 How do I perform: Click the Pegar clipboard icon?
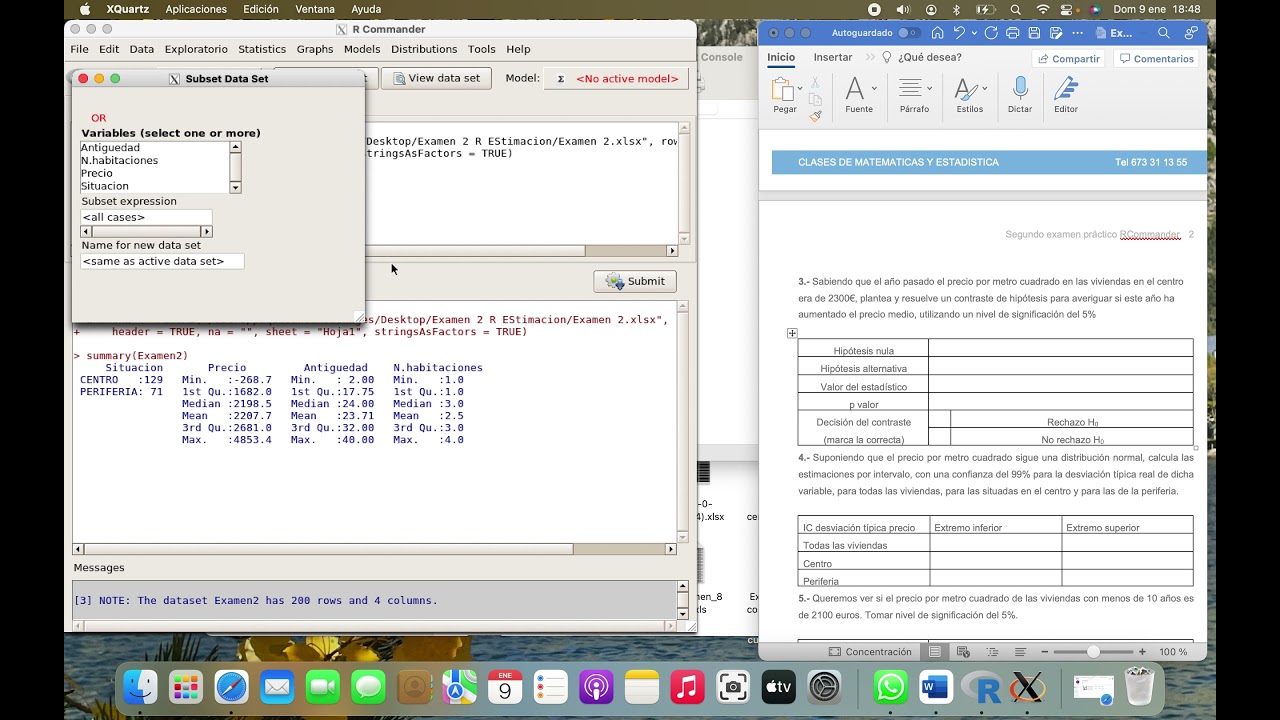click(781, 88)
